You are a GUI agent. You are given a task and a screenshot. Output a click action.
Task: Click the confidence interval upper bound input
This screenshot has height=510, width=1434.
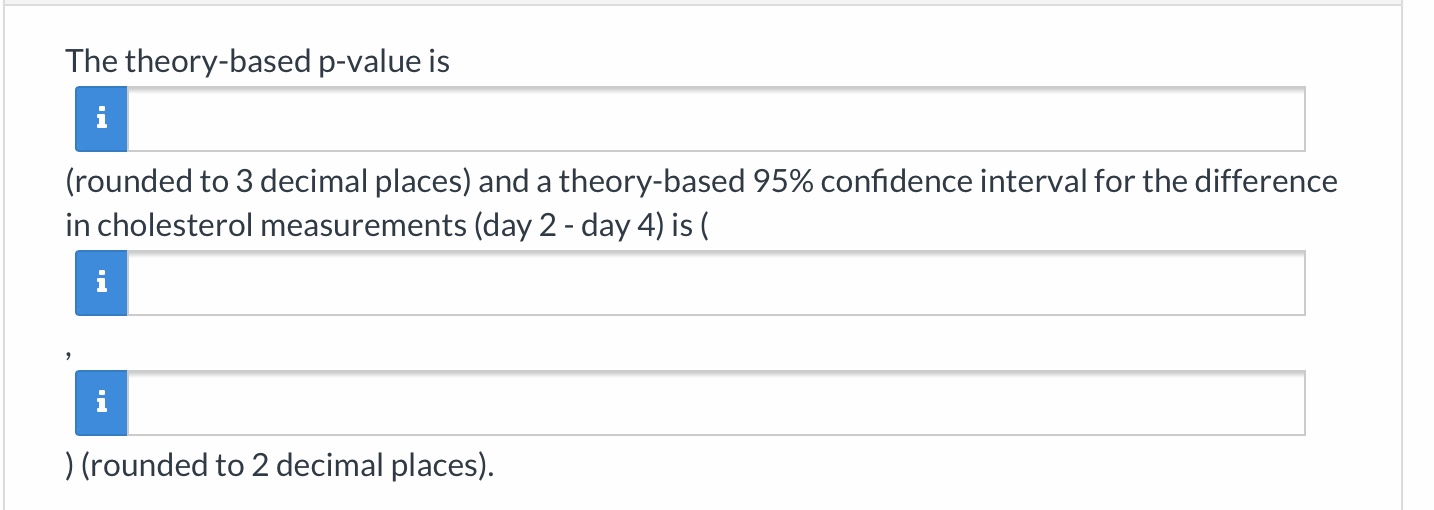(715, 403)
